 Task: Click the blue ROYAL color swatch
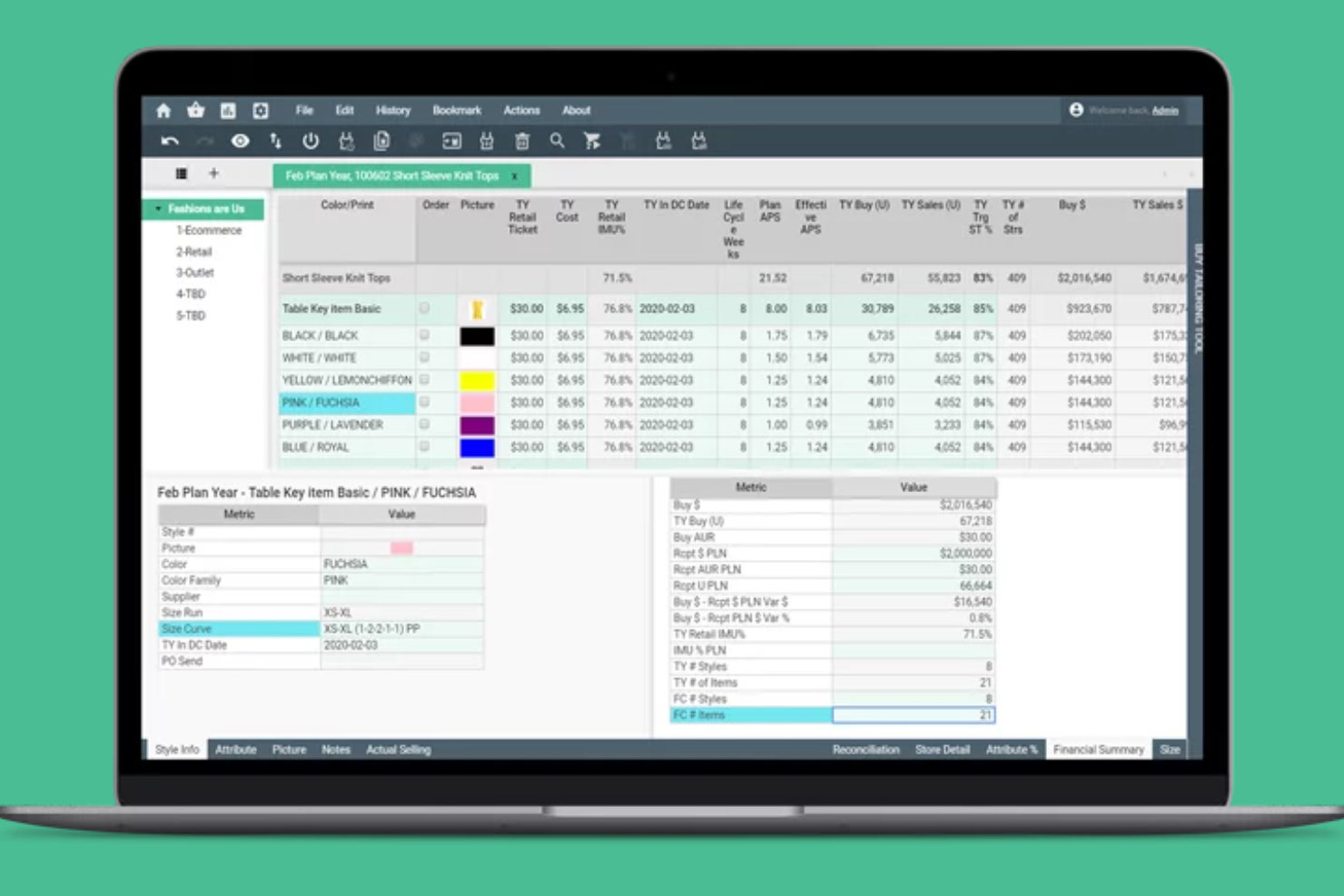click(477, 448)
